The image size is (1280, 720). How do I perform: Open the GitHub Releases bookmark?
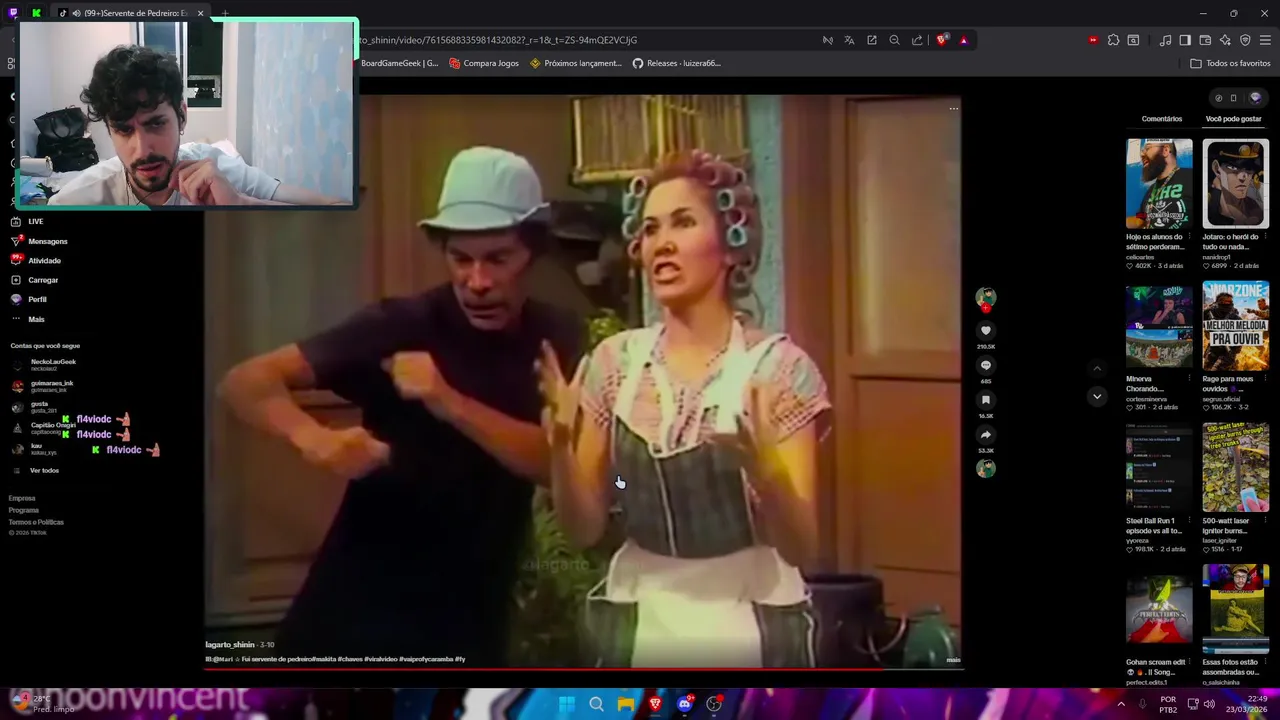point(676,63)
